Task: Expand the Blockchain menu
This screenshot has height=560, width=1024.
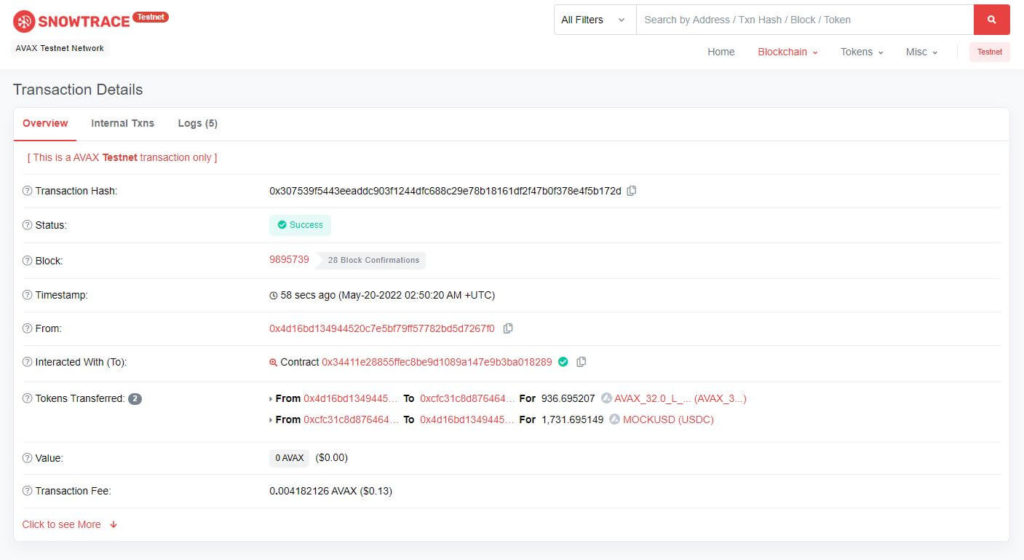Action: click(x=788, y=52)
